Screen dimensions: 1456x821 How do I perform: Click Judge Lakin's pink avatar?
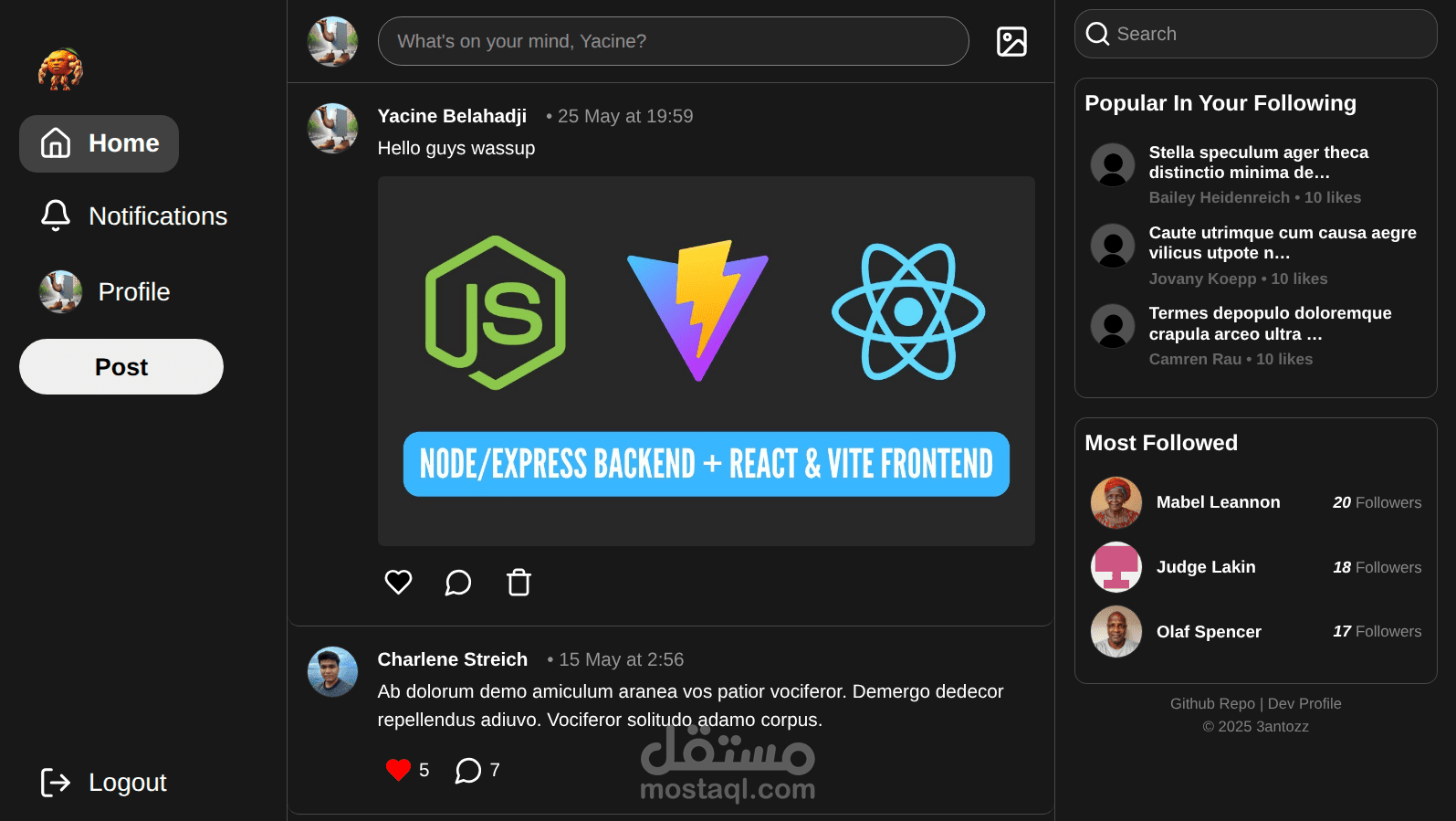click(x=1116, y=567)
